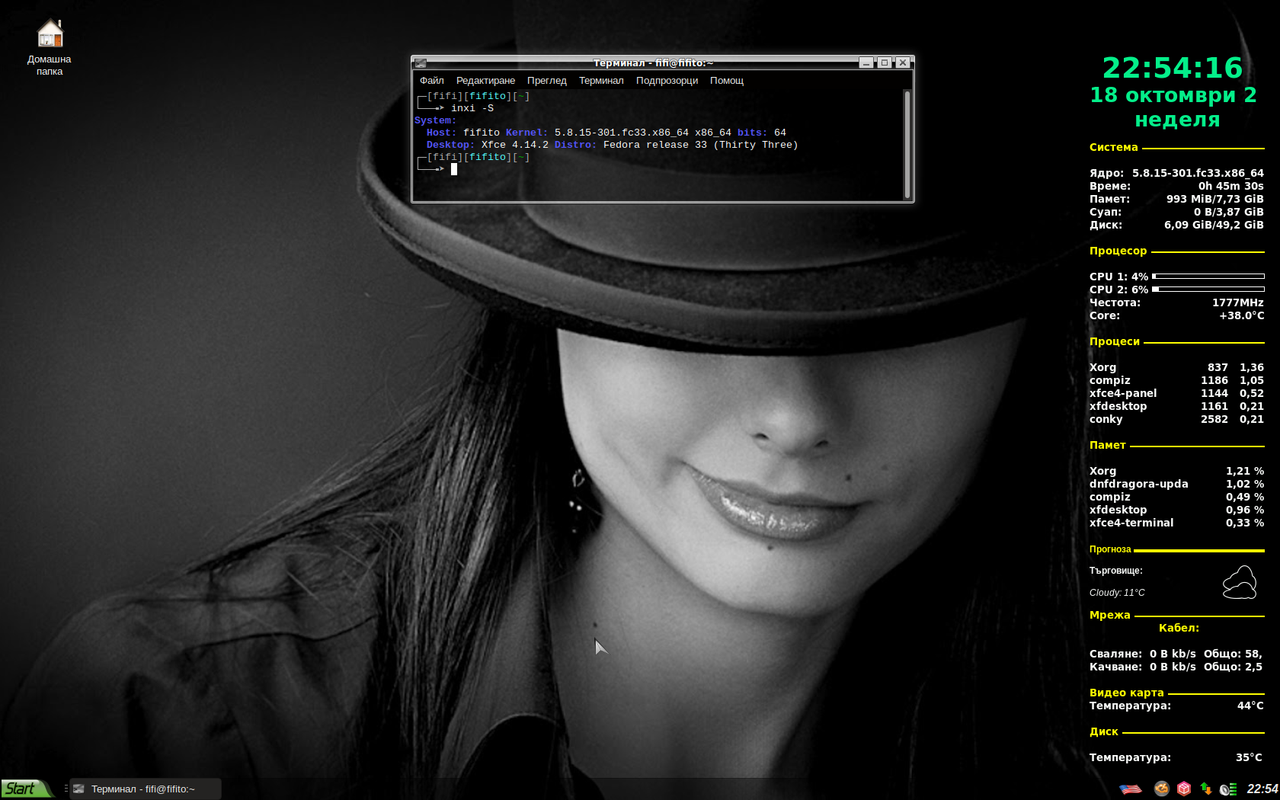Click the 'dnfdragora-upda' memory row

(1177, 484)
